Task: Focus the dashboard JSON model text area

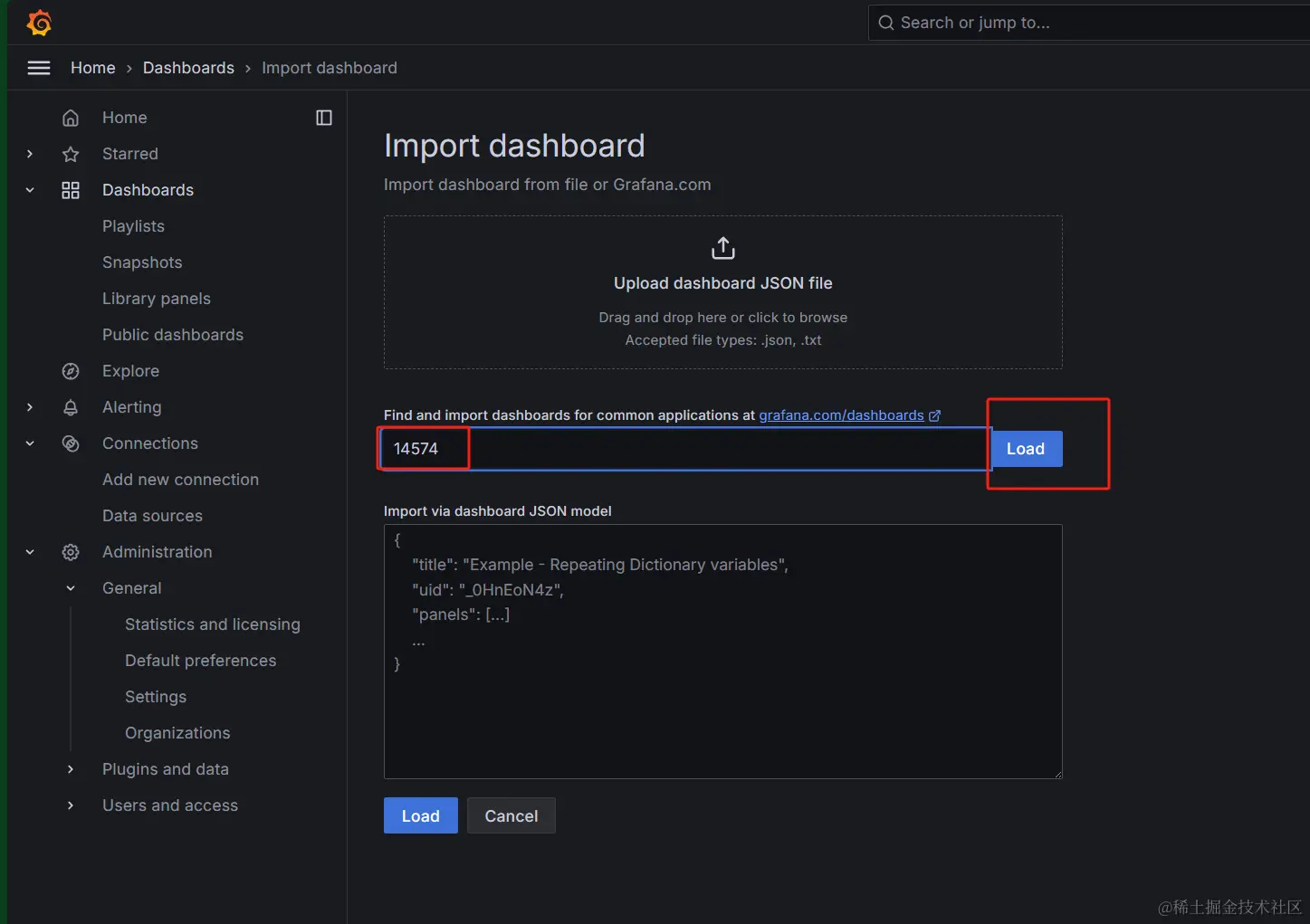Action: [722, 706]
